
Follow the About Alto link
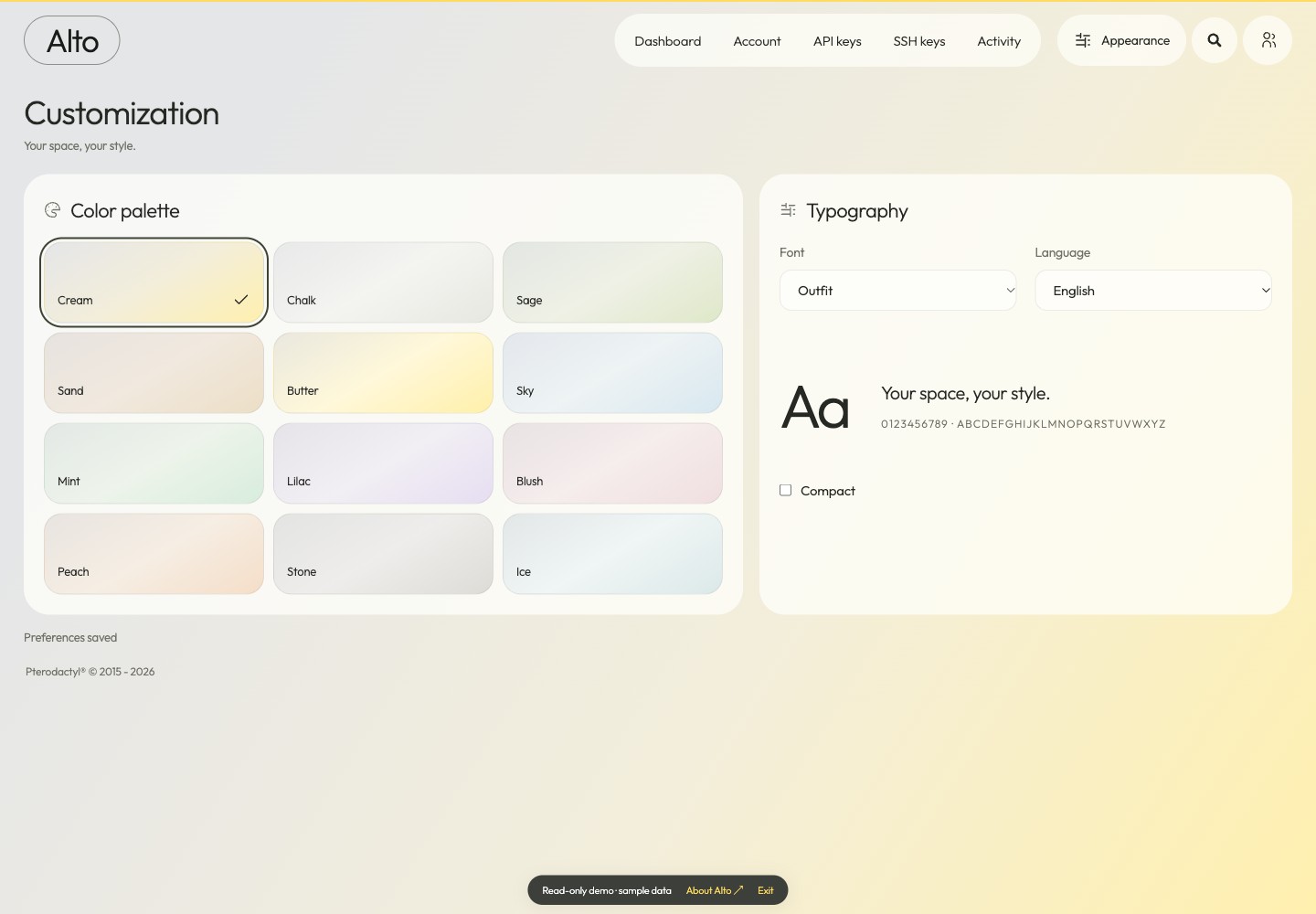coord(715,890)
